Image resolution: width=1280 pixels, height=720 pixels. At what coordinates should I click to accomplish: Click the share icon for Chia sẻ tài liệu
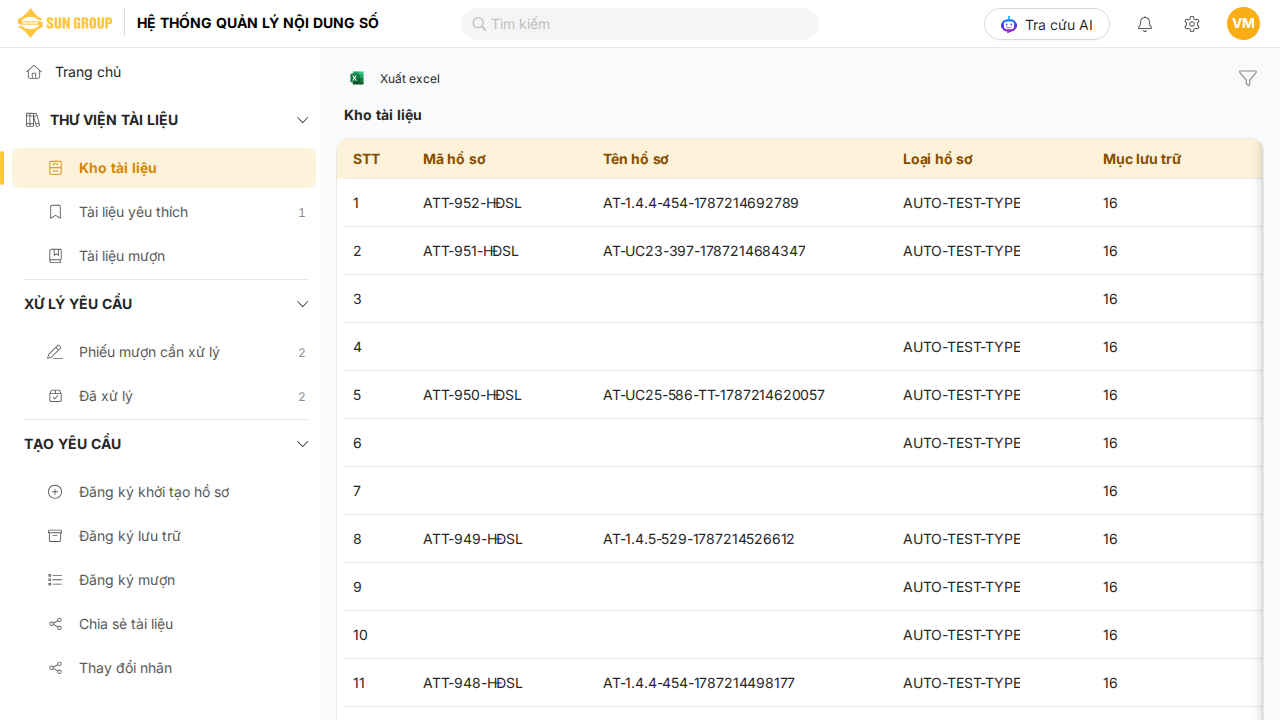pyautogui.click(x=56, y=624)
